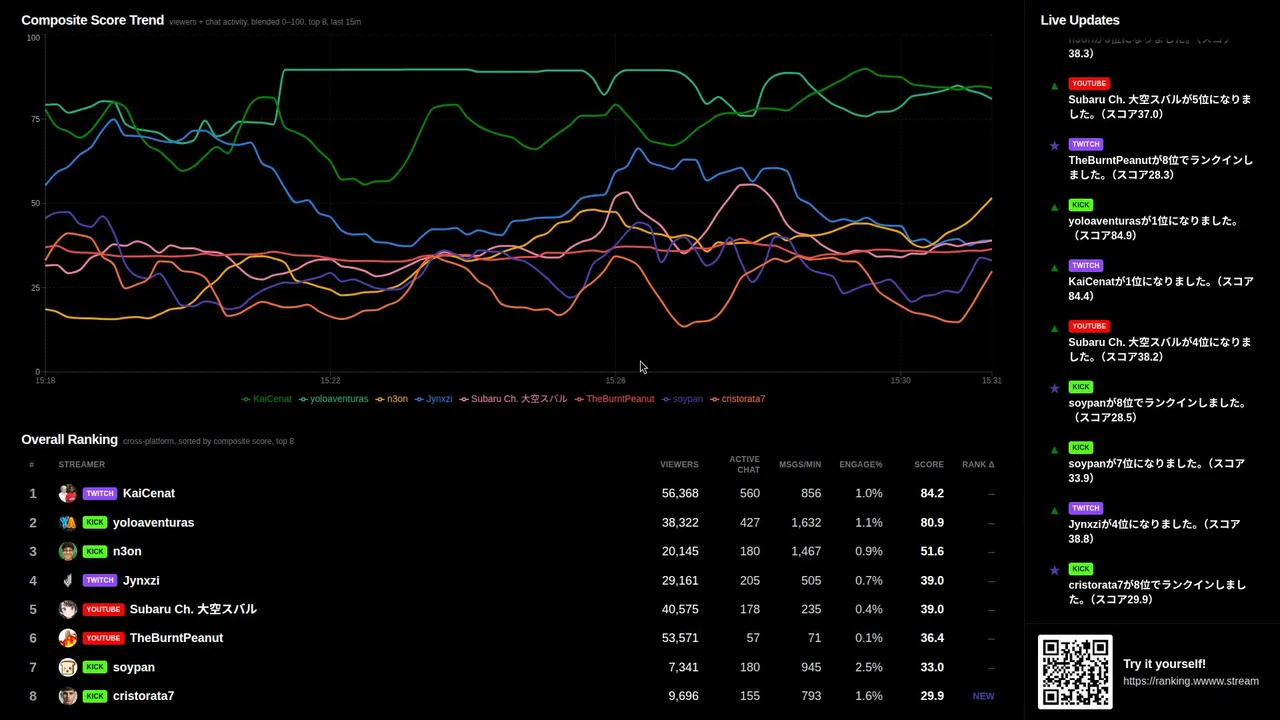The height and width of the screenshot is (720, 1280).
Task: Click n3on's avatar in the ranking table
Action: coord(68,551)
